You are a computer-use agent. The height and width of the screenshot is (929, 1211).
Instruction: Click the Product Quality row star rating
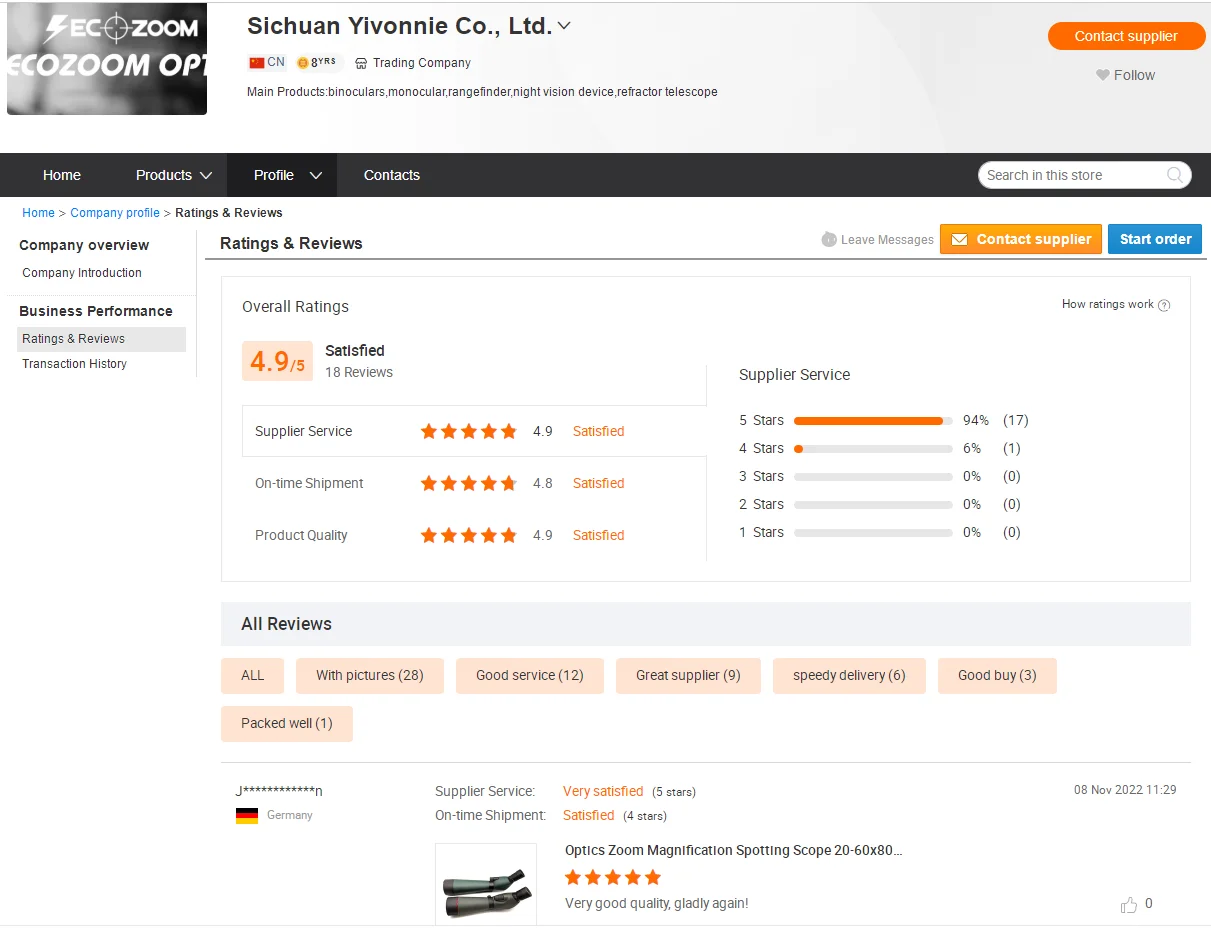point(469,535)
